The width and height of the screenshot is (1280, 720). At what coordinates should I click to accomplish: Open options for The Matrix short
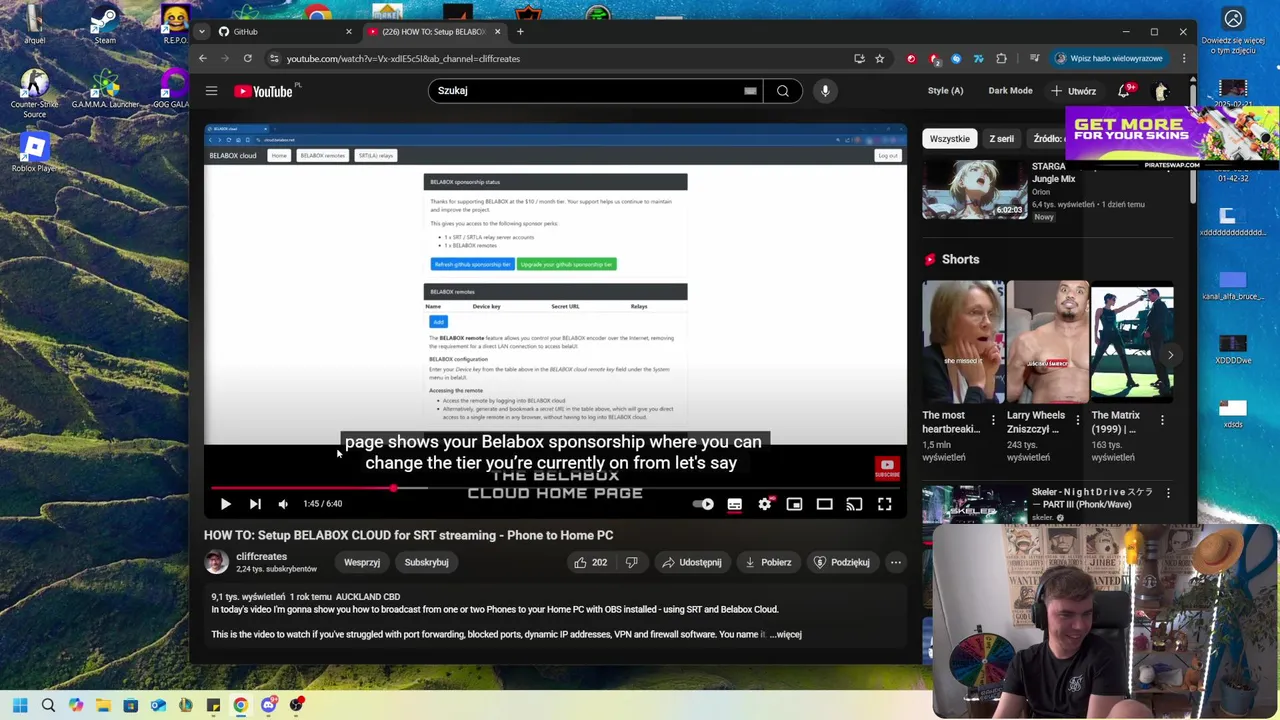[1162, 420]
